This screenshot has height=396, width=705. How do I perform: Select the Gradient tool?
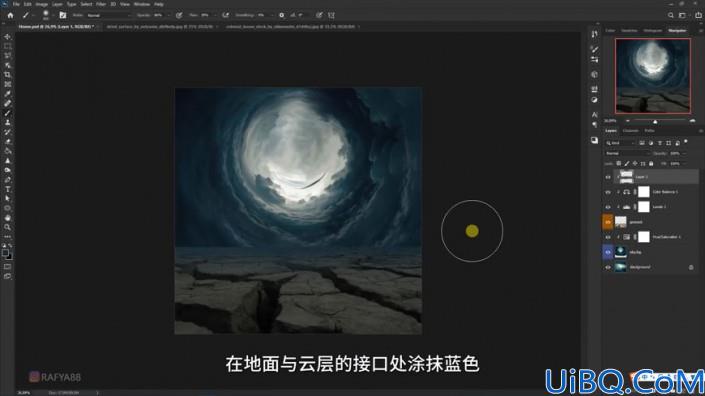click(x=8, y=151)
